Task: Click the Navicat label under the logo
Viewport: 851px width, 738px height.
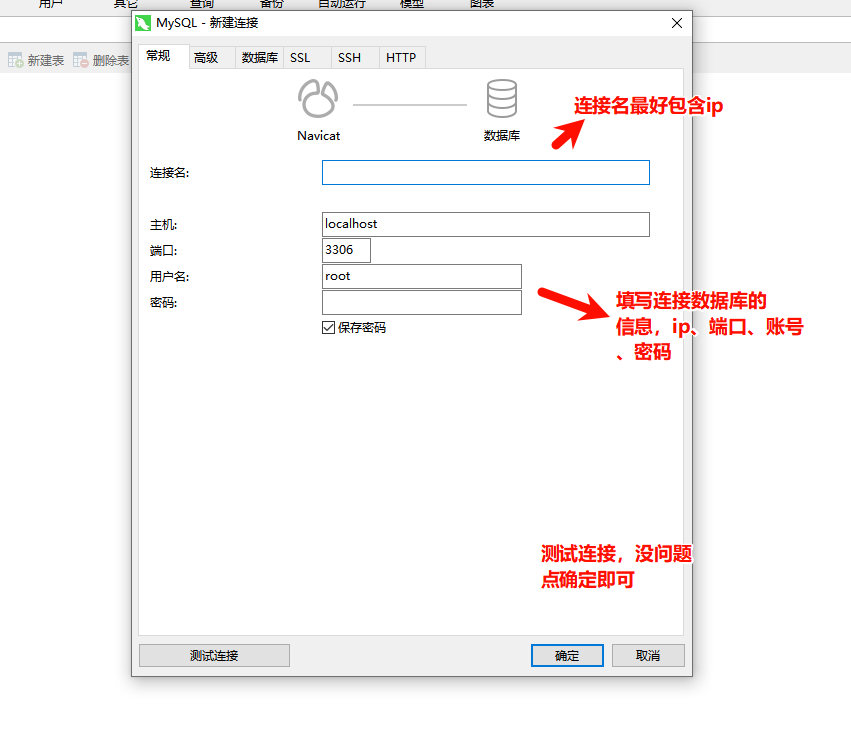Action: click(319, 136)
